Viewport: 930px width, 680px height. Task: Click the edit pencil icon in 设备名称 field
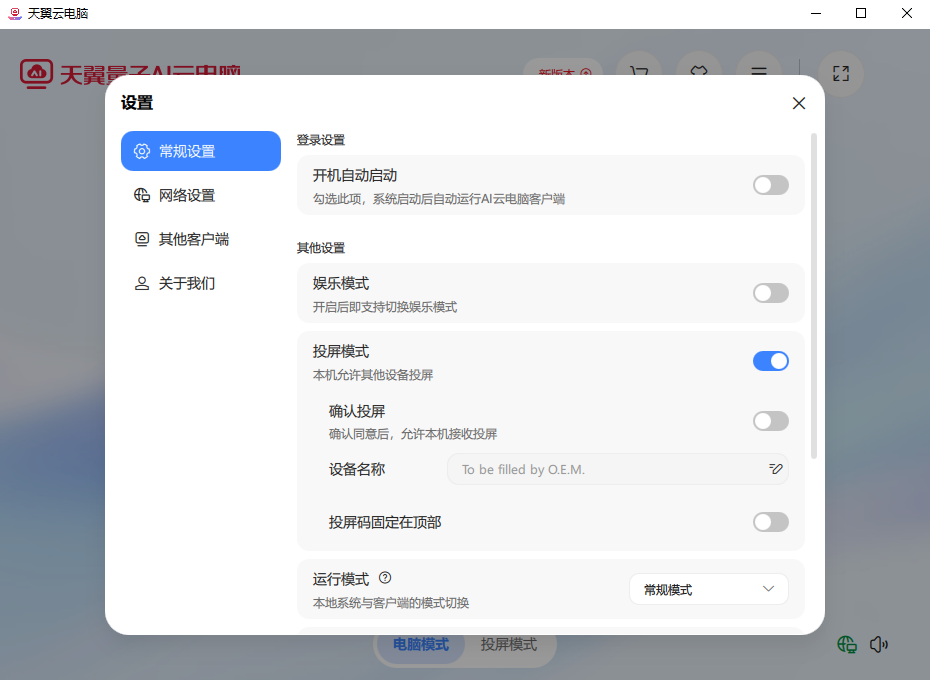coord(775,469)
